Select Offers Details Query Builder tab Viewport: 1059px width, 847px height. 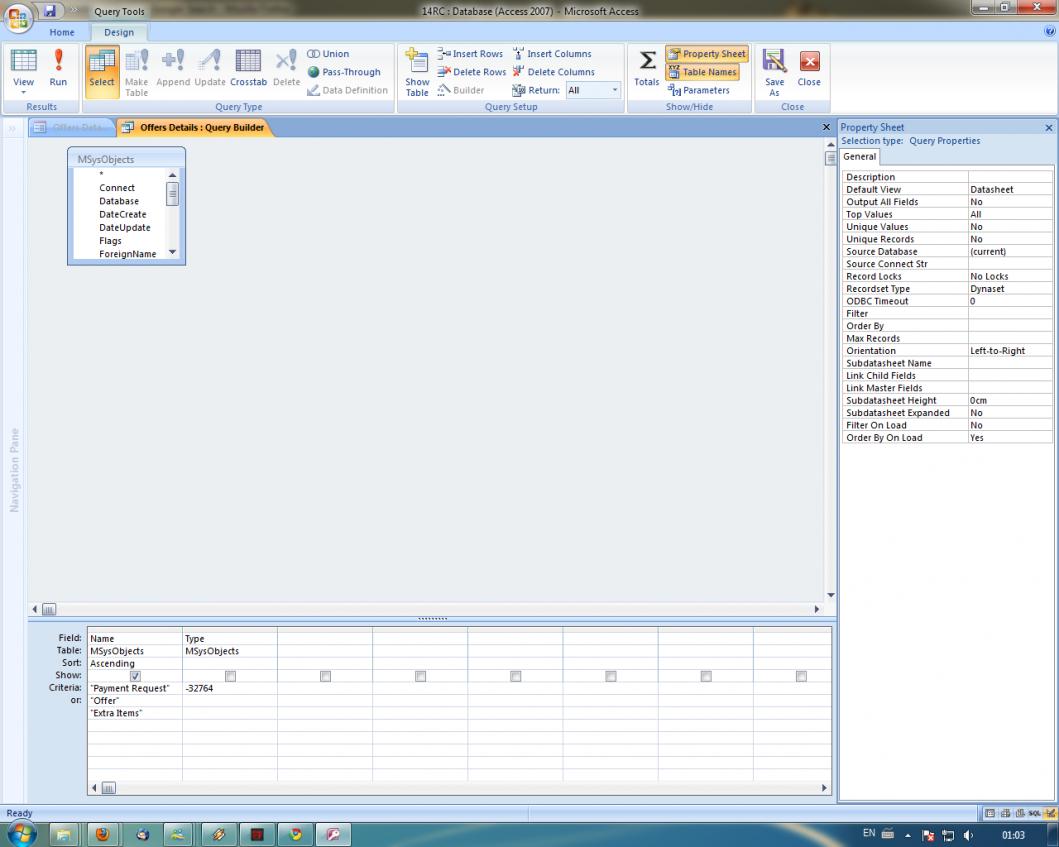tap(195, 127)
